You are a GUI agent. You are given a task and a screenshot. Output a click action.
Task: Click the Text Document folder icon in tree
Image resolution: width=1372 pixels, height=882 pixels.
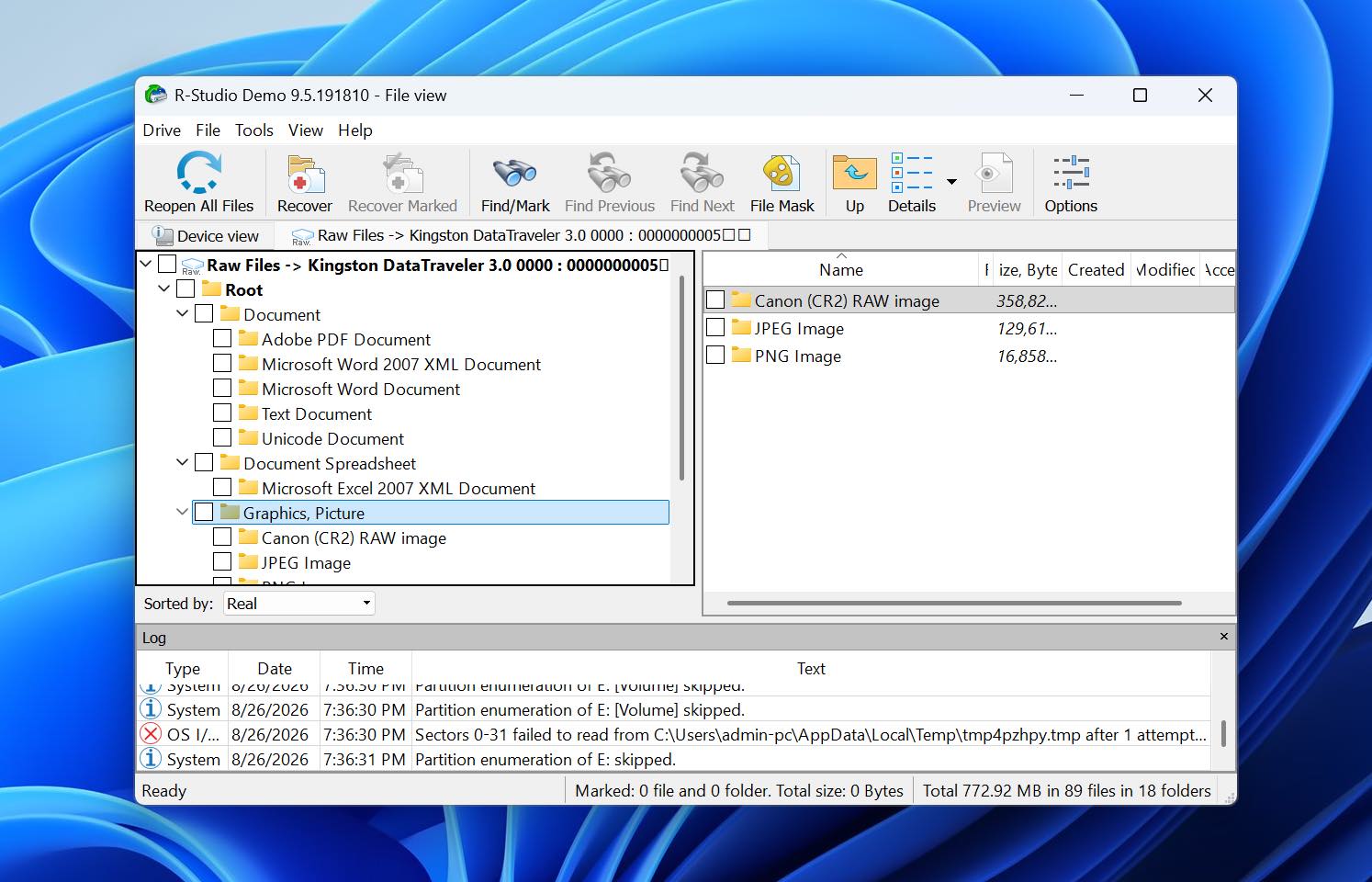pos(248,413)
